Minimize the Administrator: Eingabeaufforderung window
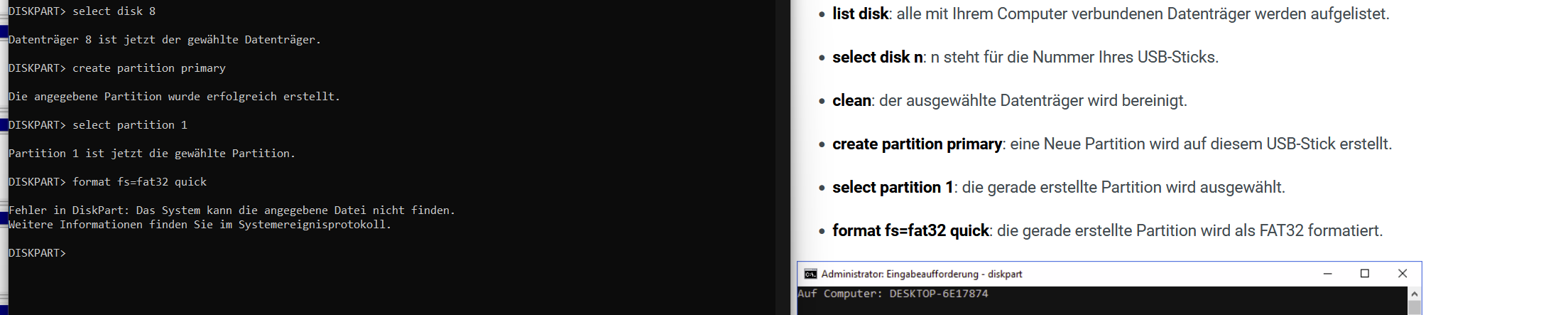This screenshot has width=1568, height=315. [x=1327, y=274]
